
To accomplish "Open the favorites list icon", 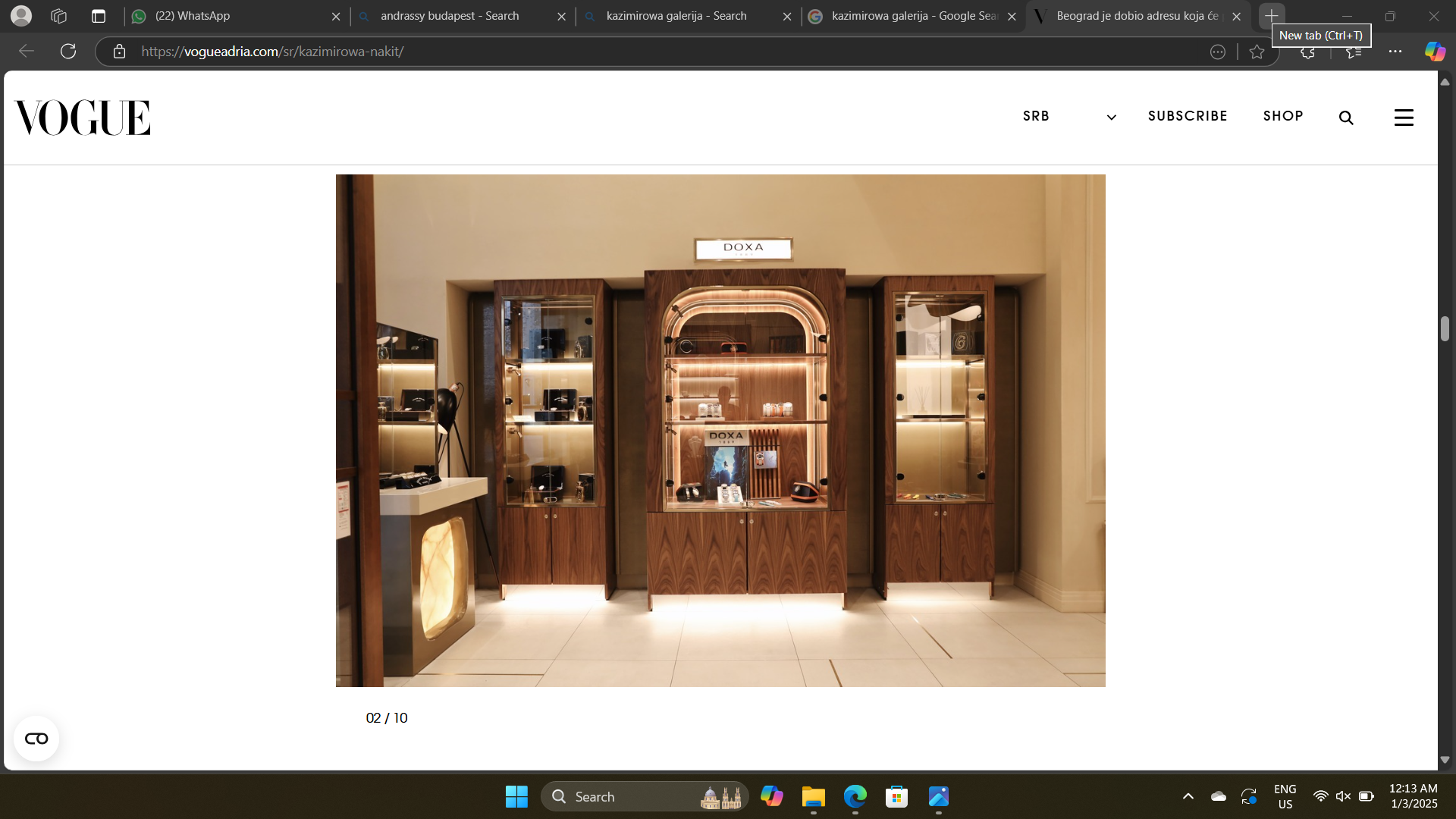I will [x=1354, y=53].
